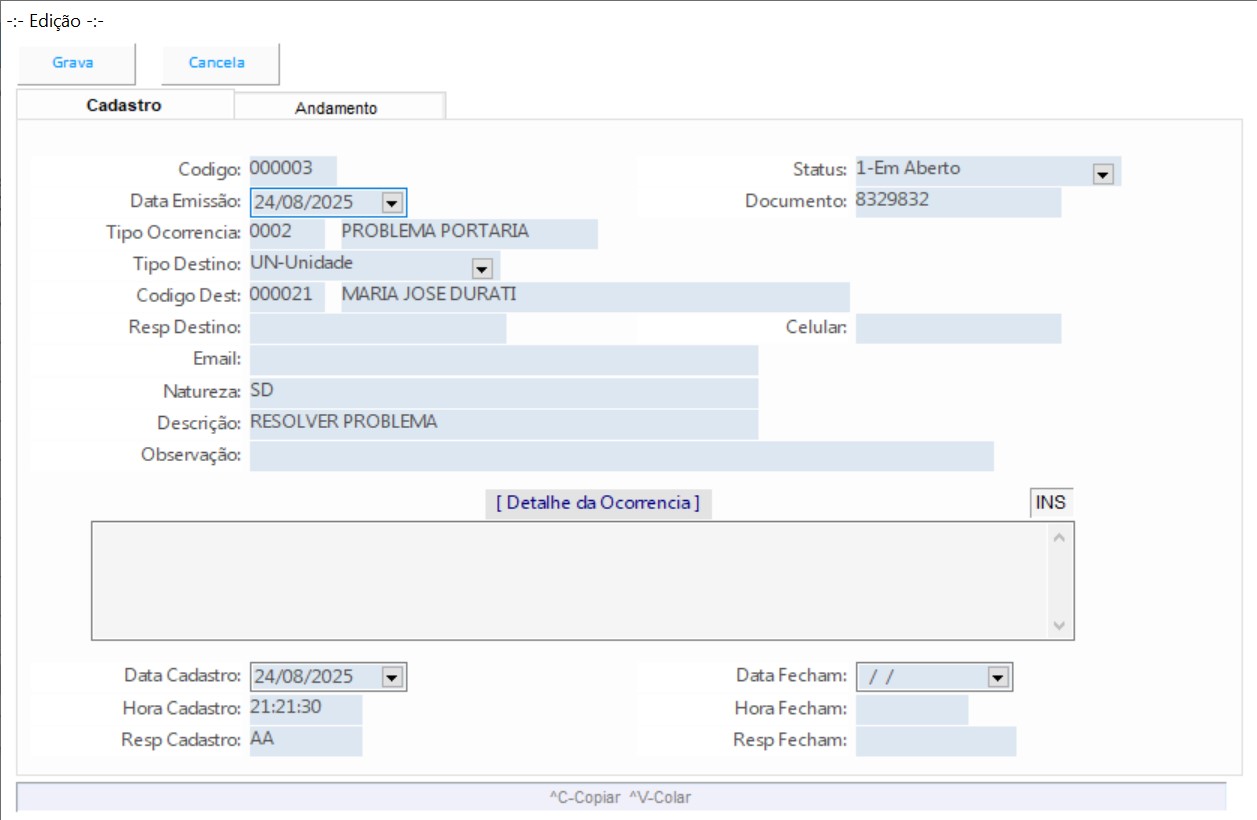Click the Documento input field
The width and height of the screenshot is (1257, 820).
click(957, 201)
